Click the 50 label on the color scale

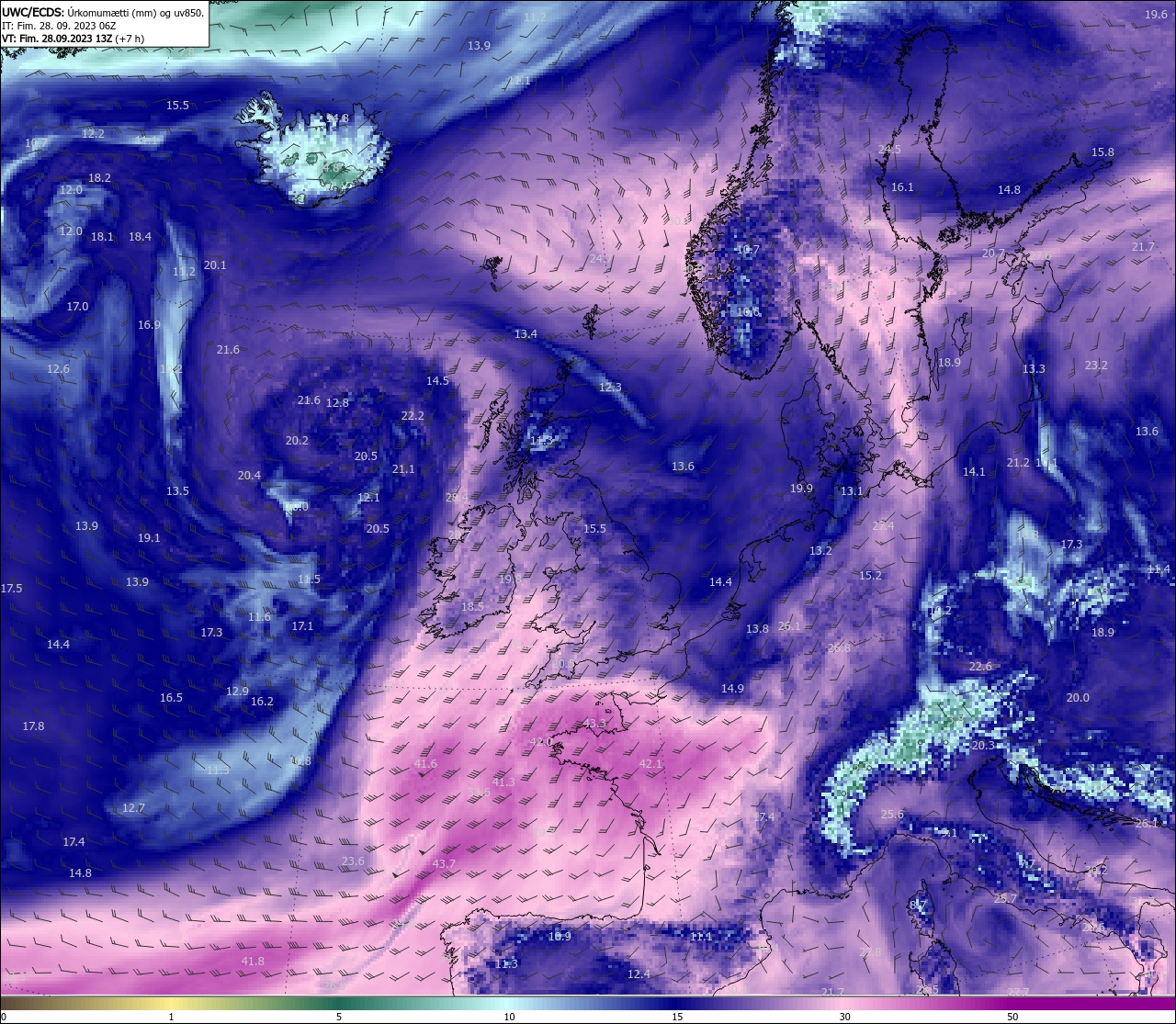[x=1012, y=1017]
